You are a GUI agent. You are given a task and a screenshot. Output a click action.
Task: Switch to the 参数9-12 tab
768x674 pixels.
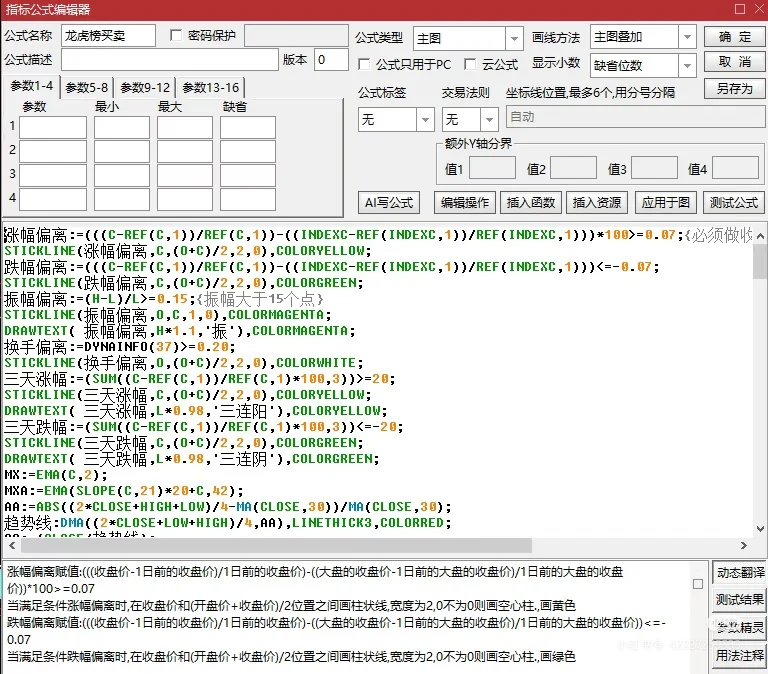click(145, 88)
